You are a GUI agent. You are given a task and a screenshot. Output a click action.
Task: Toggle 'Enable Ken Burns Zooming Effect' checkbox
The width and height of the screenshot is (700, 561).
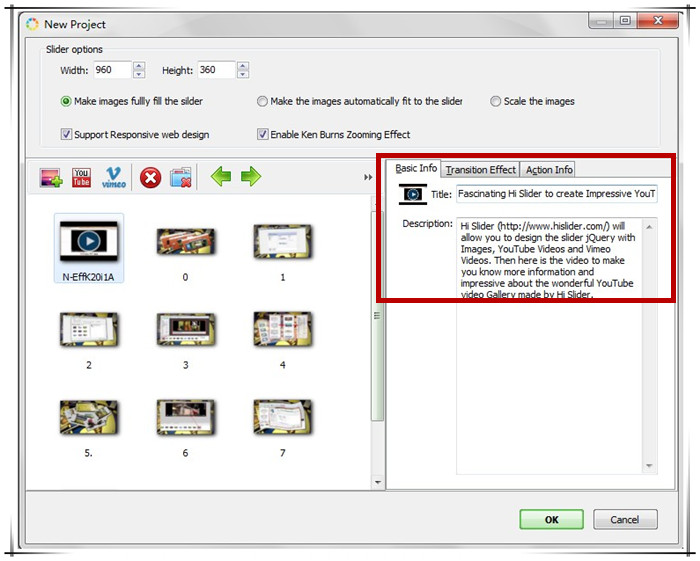(263, 134)
